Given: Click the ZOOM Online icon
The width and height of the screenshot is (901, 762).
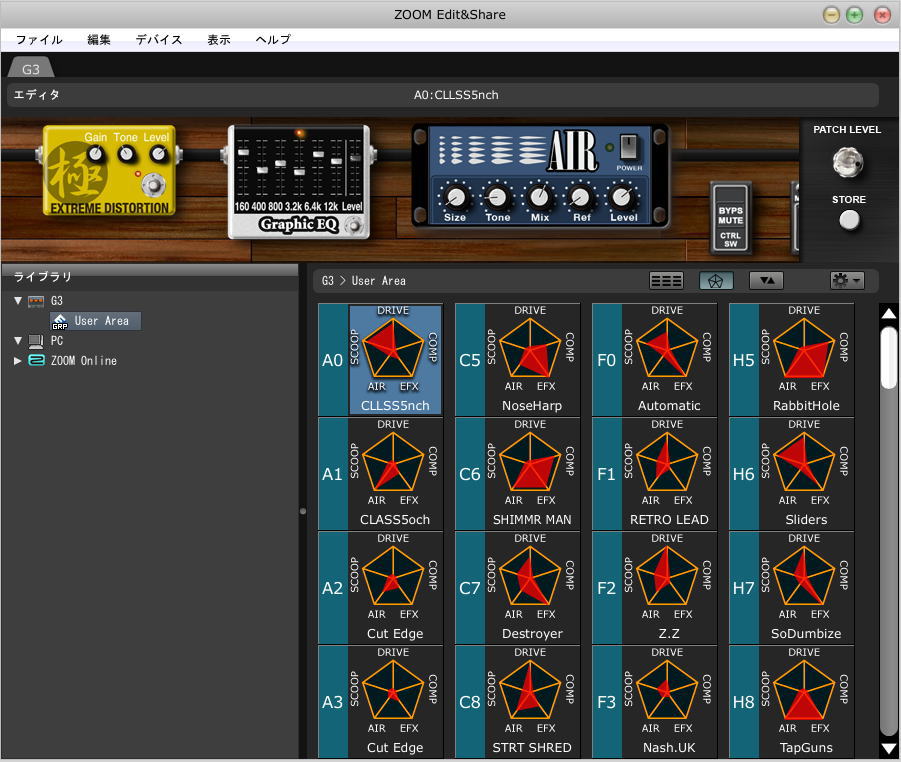Looking at the screenshot, I should click(x=36, y=360).
